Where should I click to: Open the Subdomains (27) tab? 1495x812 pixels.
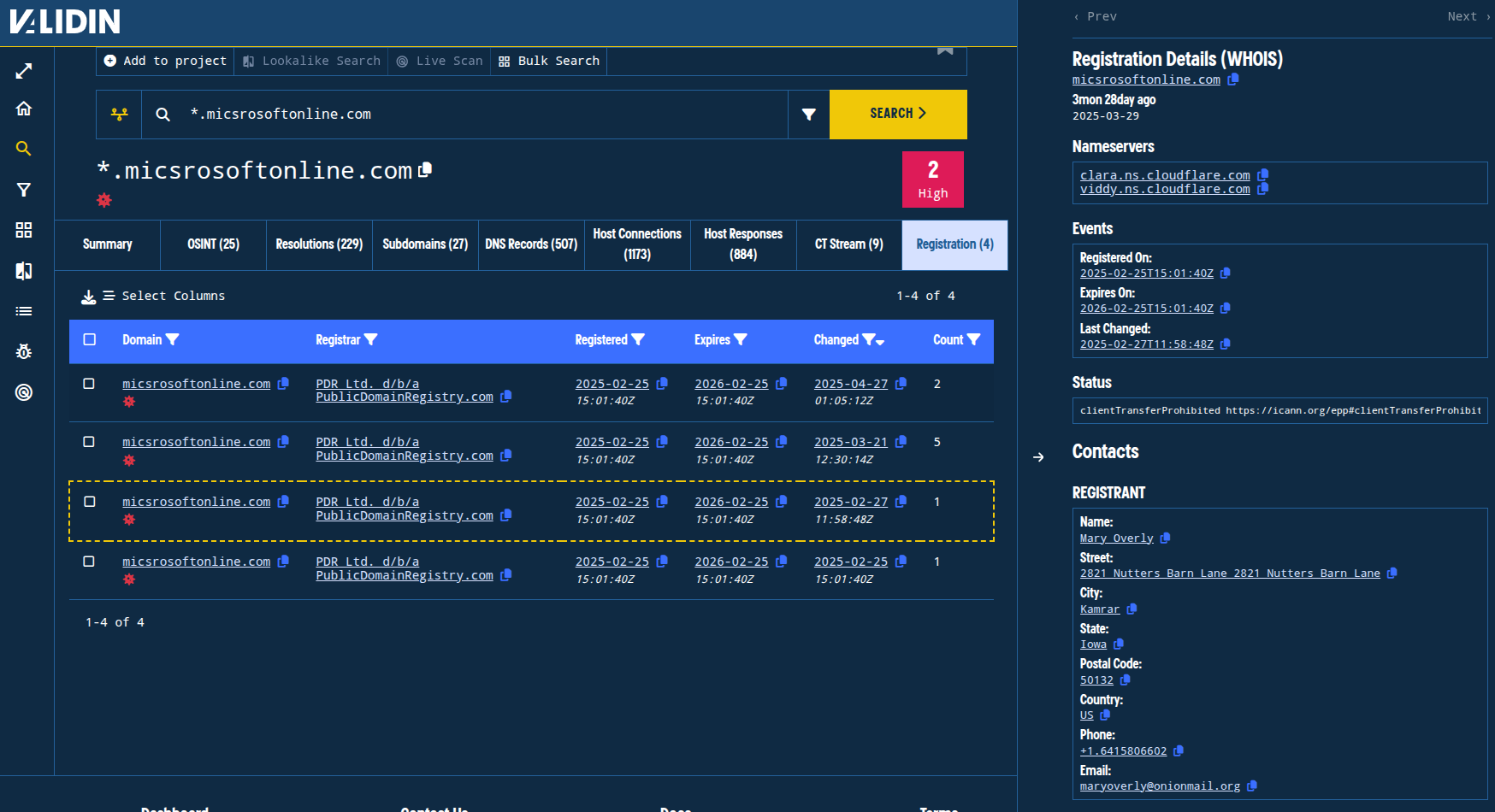click(x=425, y=245)
